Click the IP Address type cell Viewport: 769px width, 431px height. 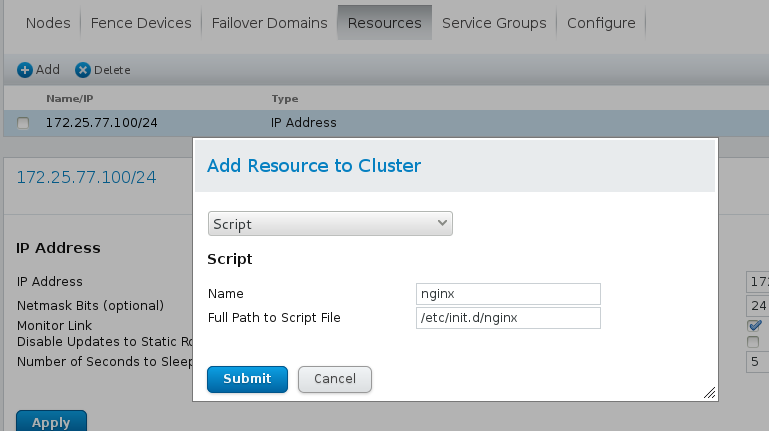pyautogui.click(x=304, y=123)
